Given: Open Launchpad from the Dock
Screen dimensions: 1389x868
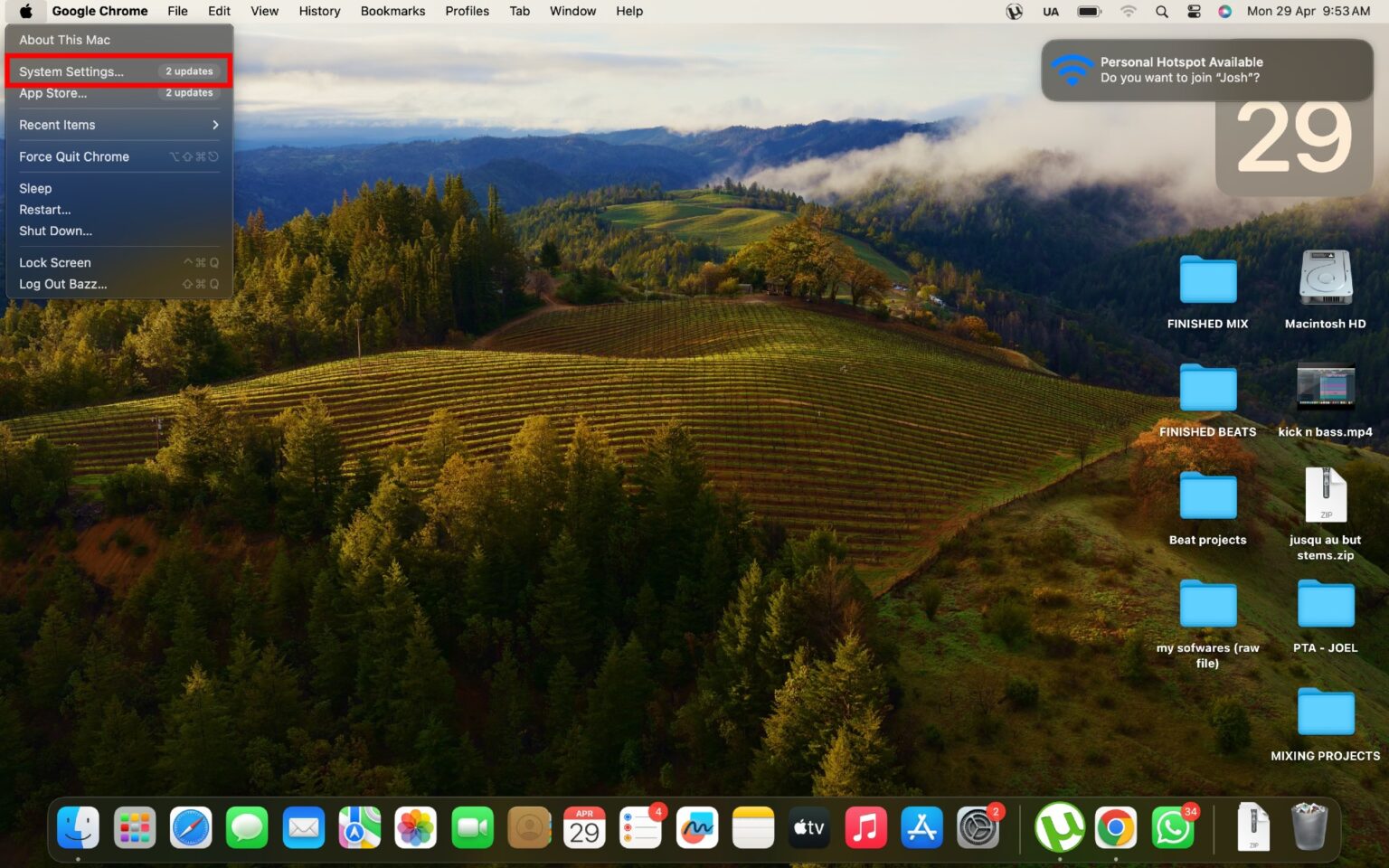Looking at the screenshot, I should point(135,827).
